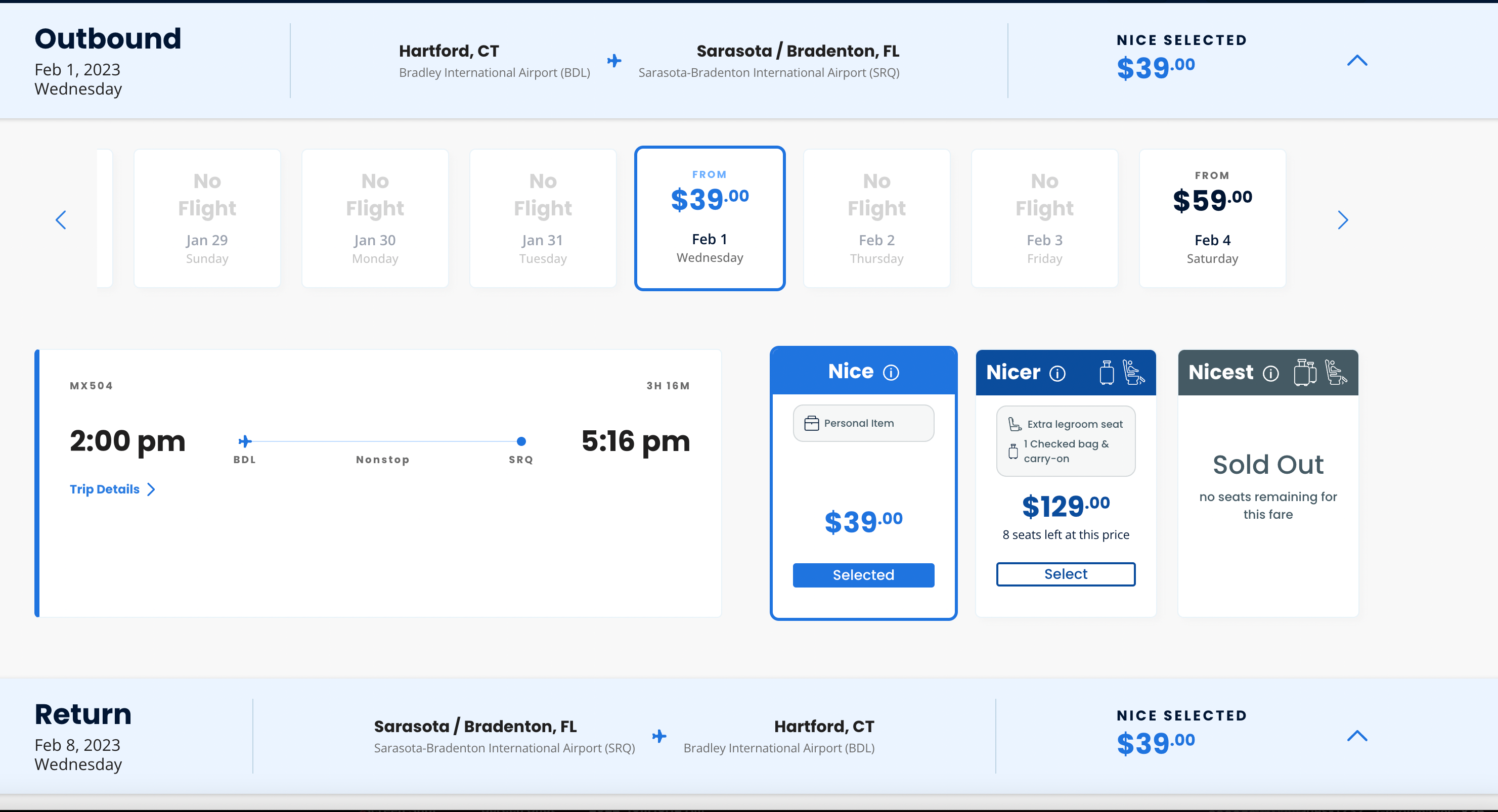The height and width of the screenshot is (812, 1498).
Task: Click Select button for Nicer fare
Action: point(1066,574)
